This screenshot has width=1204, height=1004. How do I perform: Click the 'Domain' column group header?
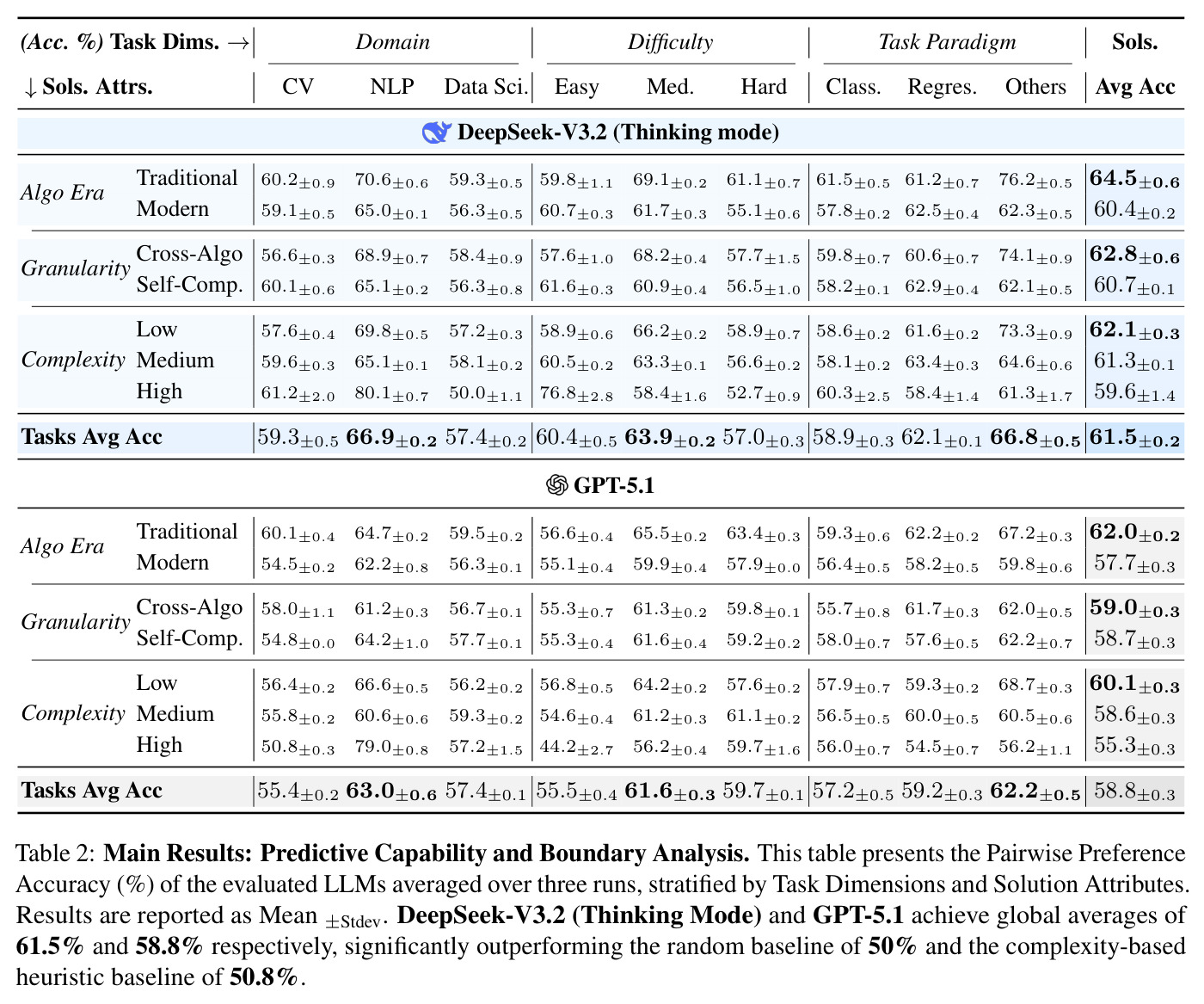pyautogui.click(x=393, y=42)
